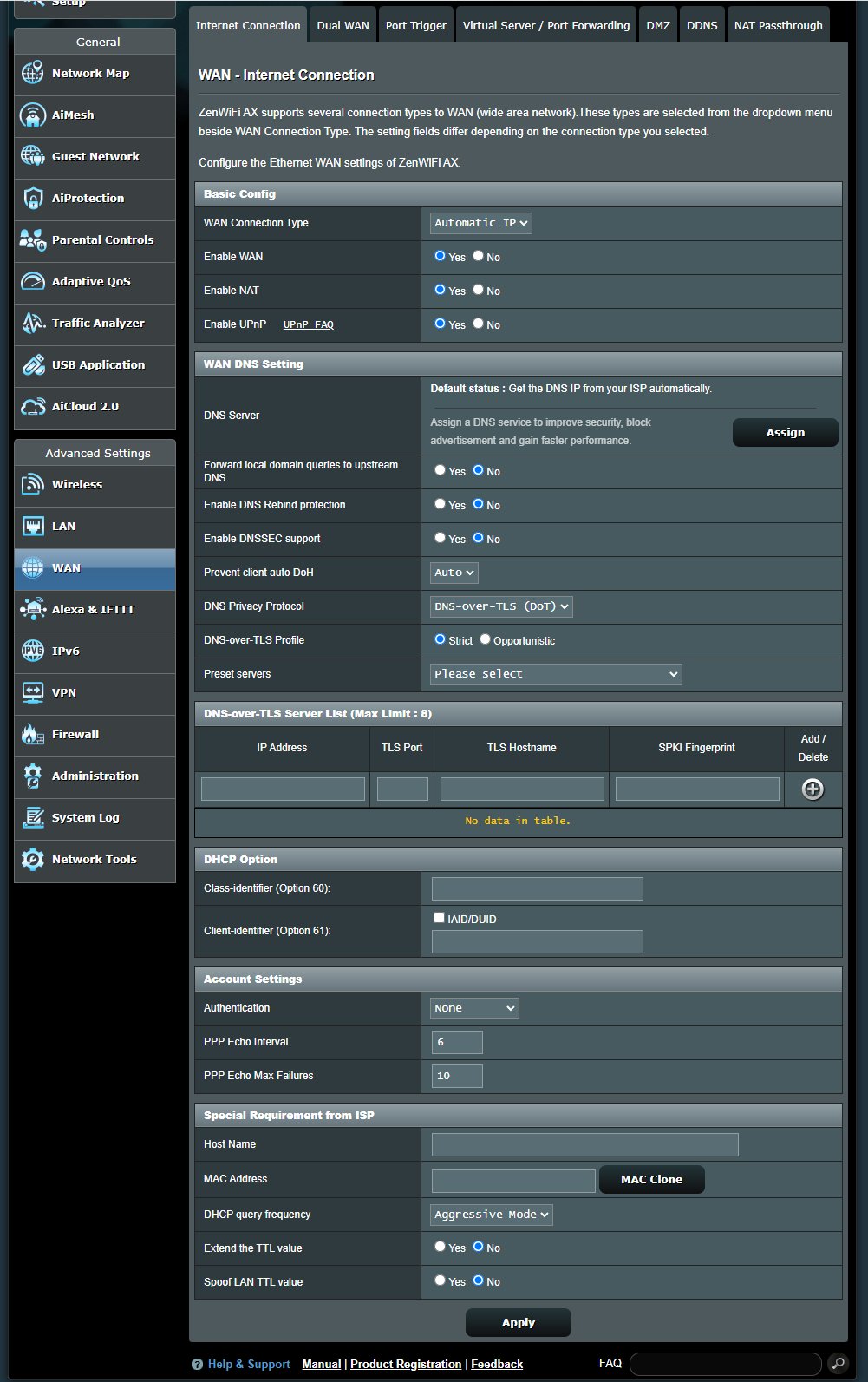The image size is (868, 1382).
Task: Click the System Log notepad icon
Action: [x=33, y=818]
